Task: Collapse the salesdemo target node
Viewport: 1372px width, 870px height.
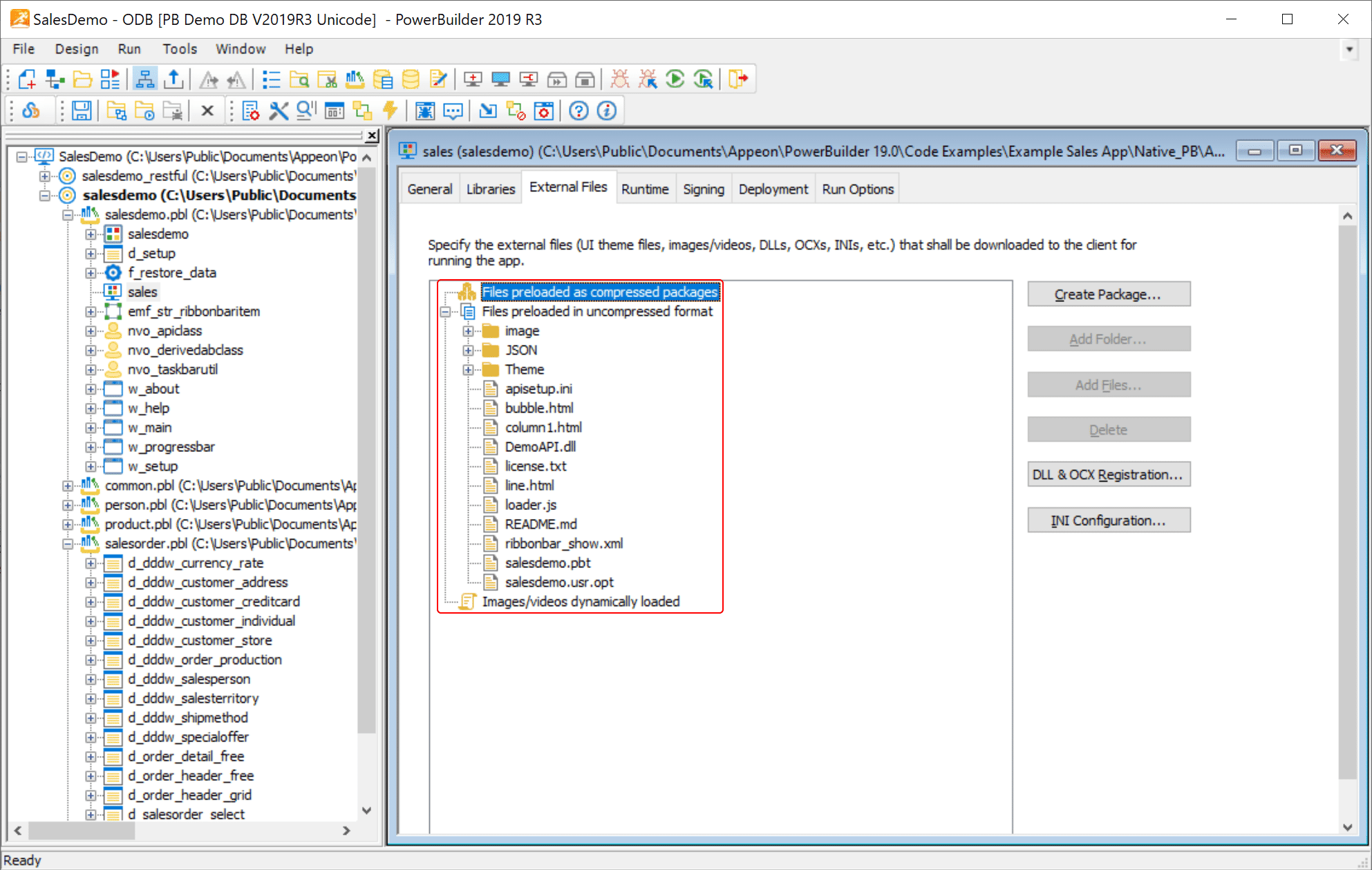Action: point(45,196)
